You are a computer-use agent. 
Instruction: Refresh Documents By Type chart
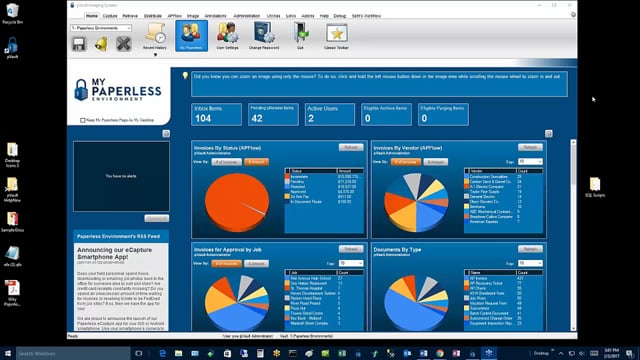(530, 249)
